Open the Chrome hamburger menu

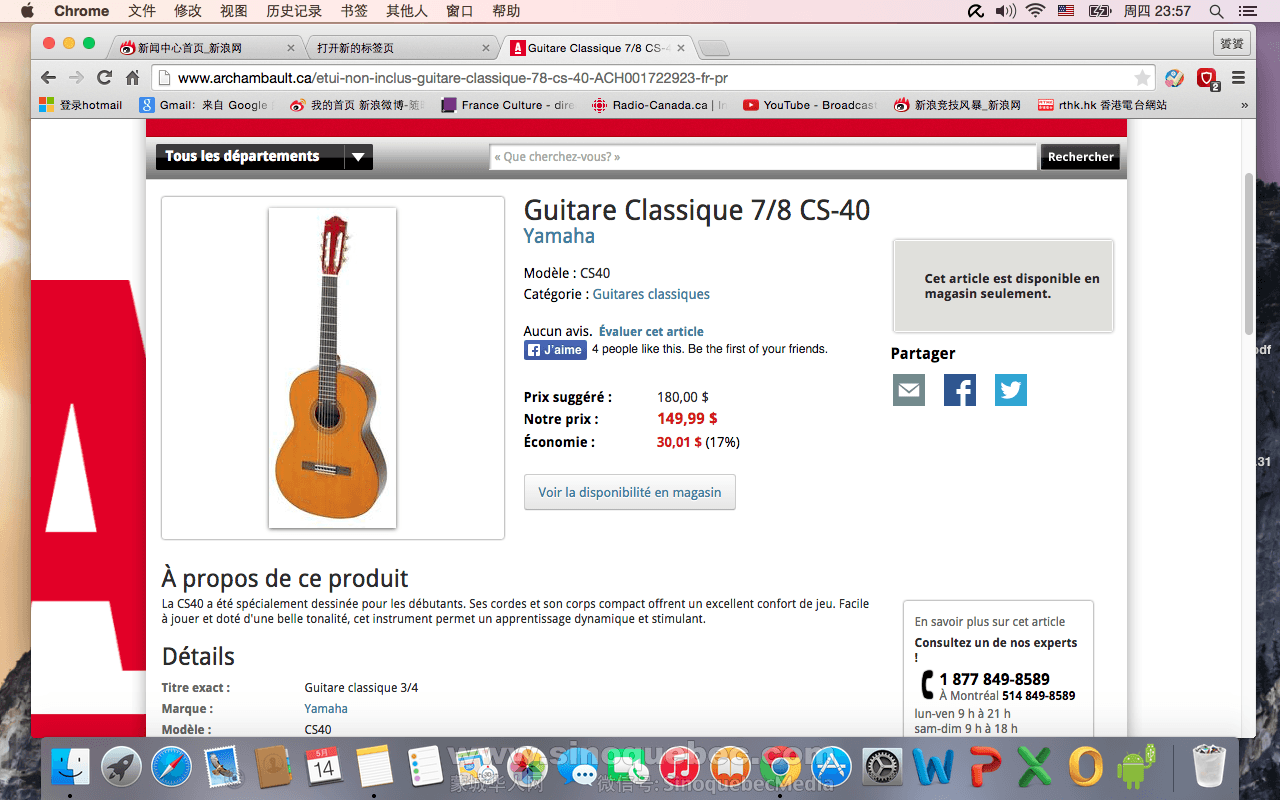pos(1238,78)
